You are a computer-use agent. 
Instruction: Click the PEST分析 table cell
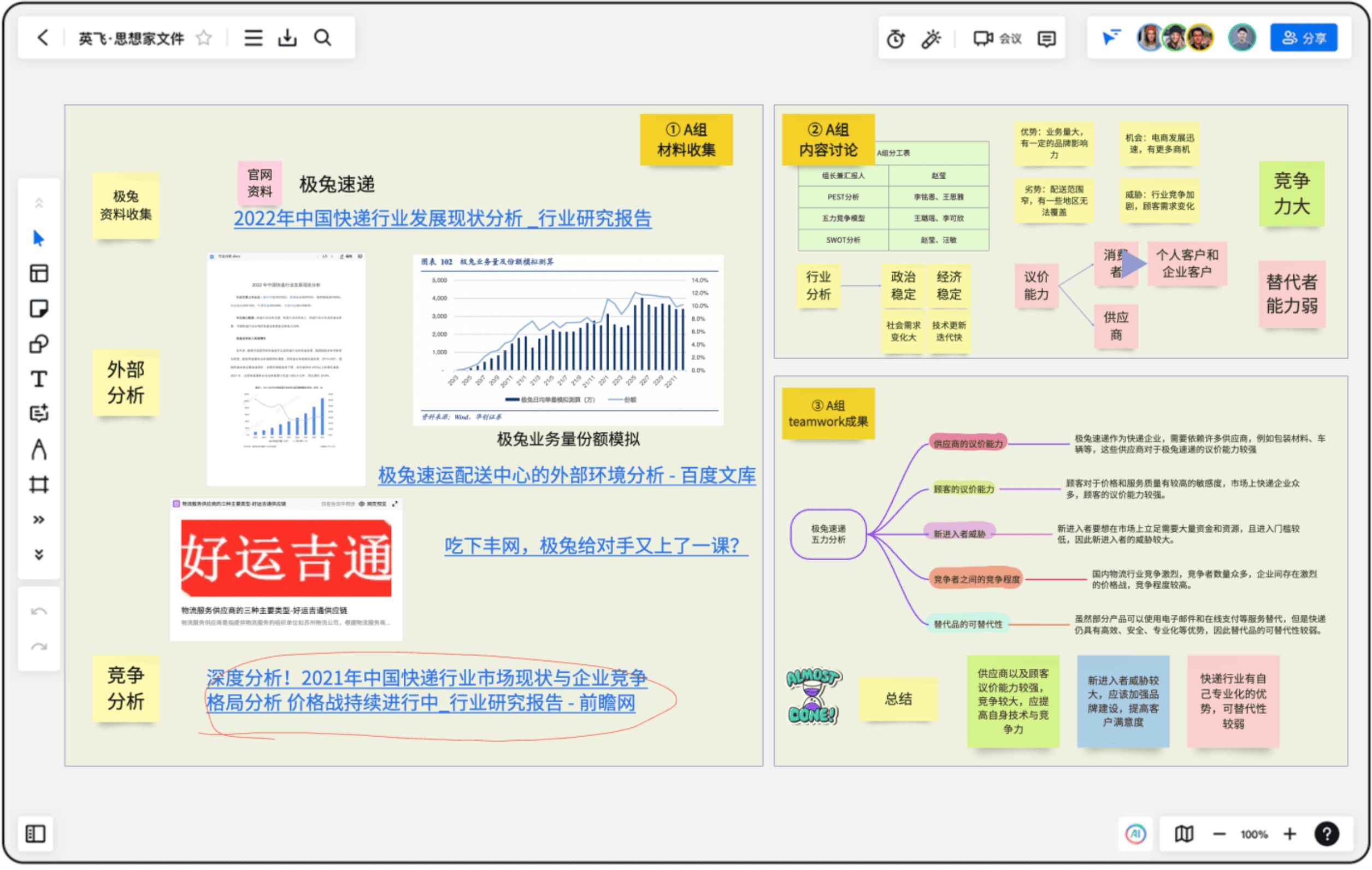(x=843, y=197)
